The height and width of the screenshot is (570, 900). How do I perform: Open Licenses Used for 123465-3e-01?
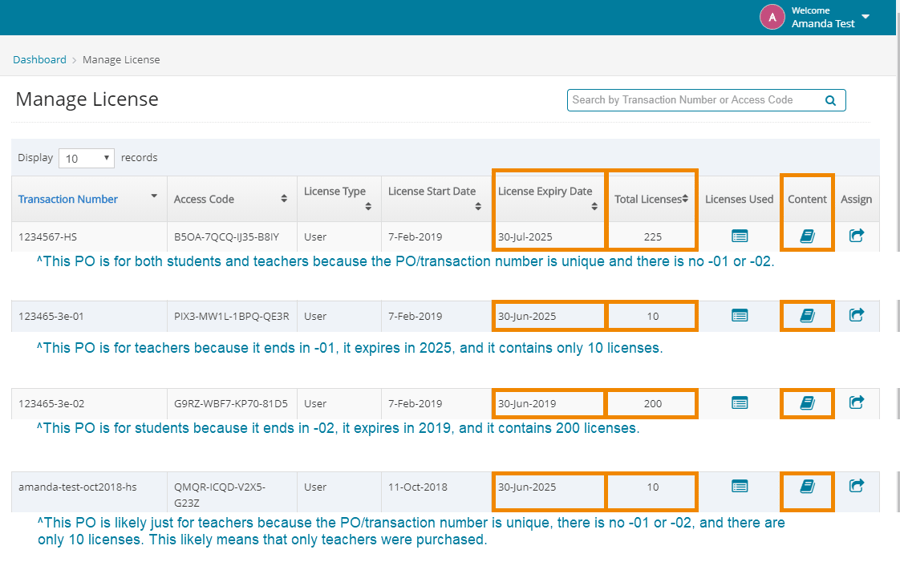click(x=739, y=315)
